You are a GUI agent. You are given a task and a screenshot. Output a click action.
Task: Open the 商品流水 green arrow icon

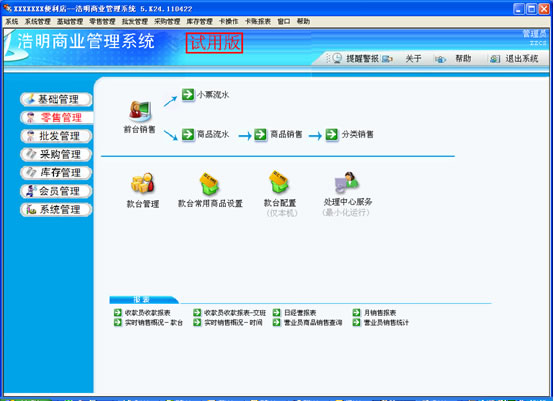point(188,134)
